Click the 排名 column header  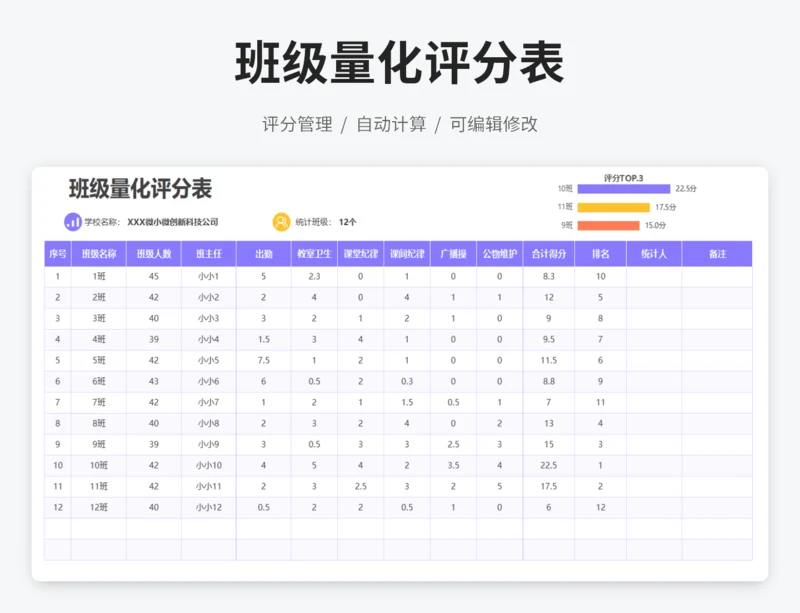(x=600, y=254)
